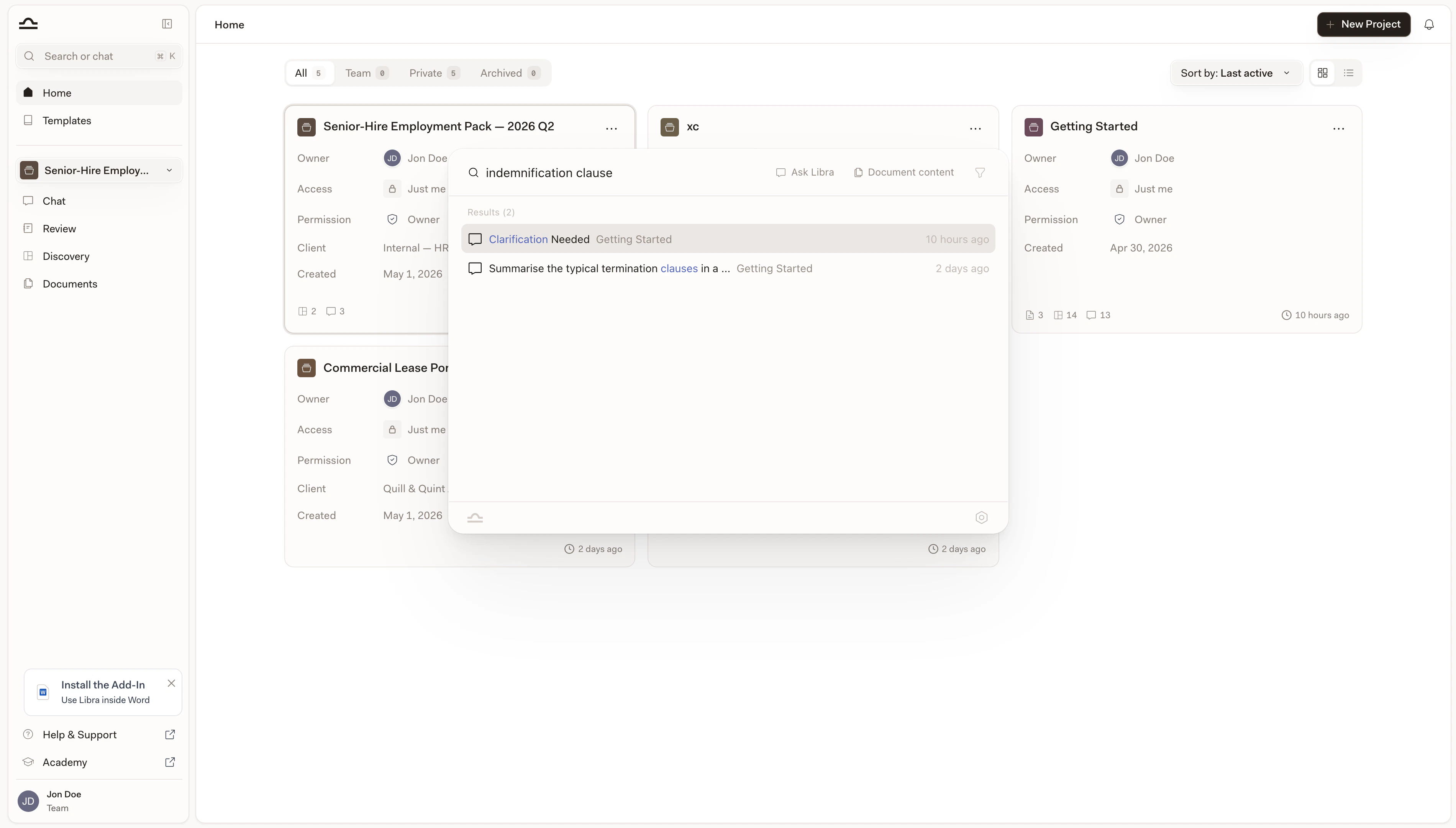Click New Project button
This screenshot has width=1456, height=828.
pyautogui.click(x=1363, y=24)
